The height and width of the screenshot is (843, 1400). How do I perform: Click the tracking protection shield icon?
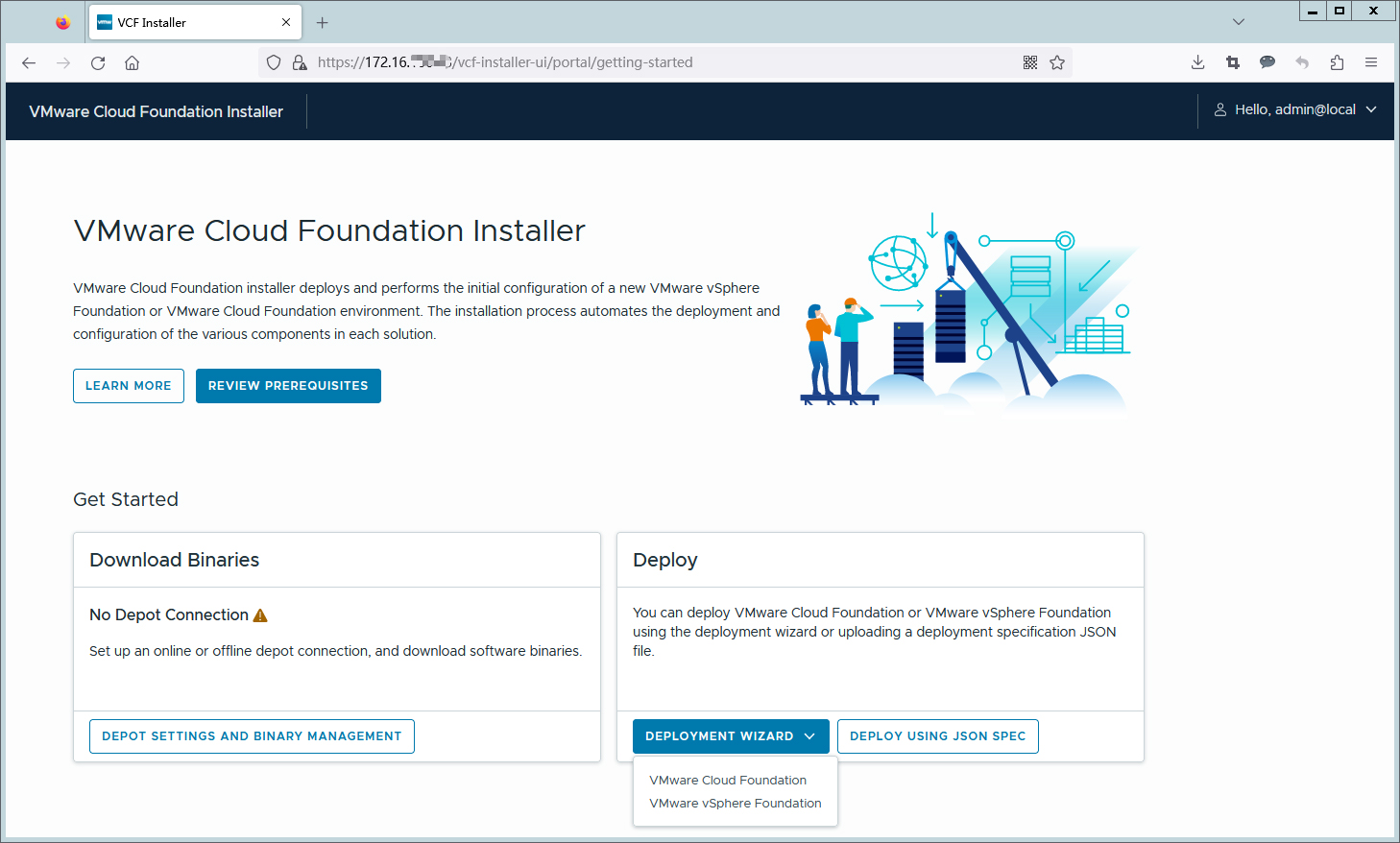274,62
